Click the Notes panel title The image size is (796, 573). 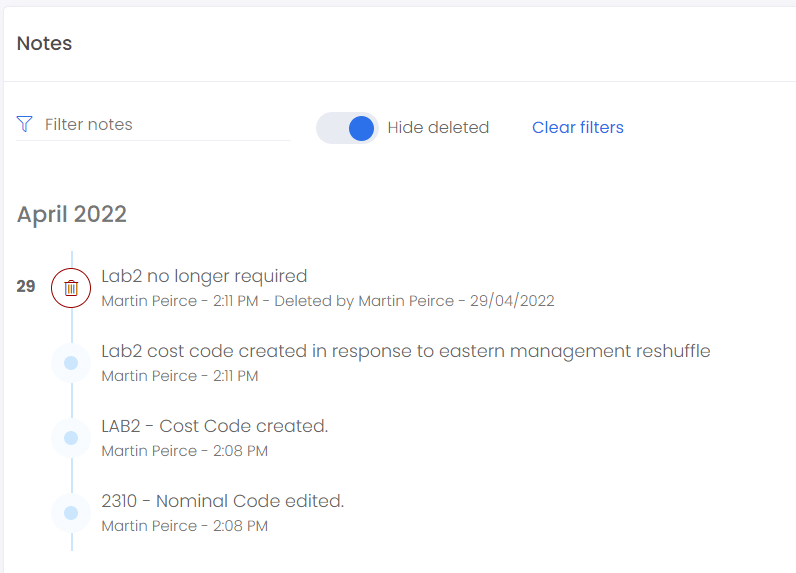coord(44,43)
